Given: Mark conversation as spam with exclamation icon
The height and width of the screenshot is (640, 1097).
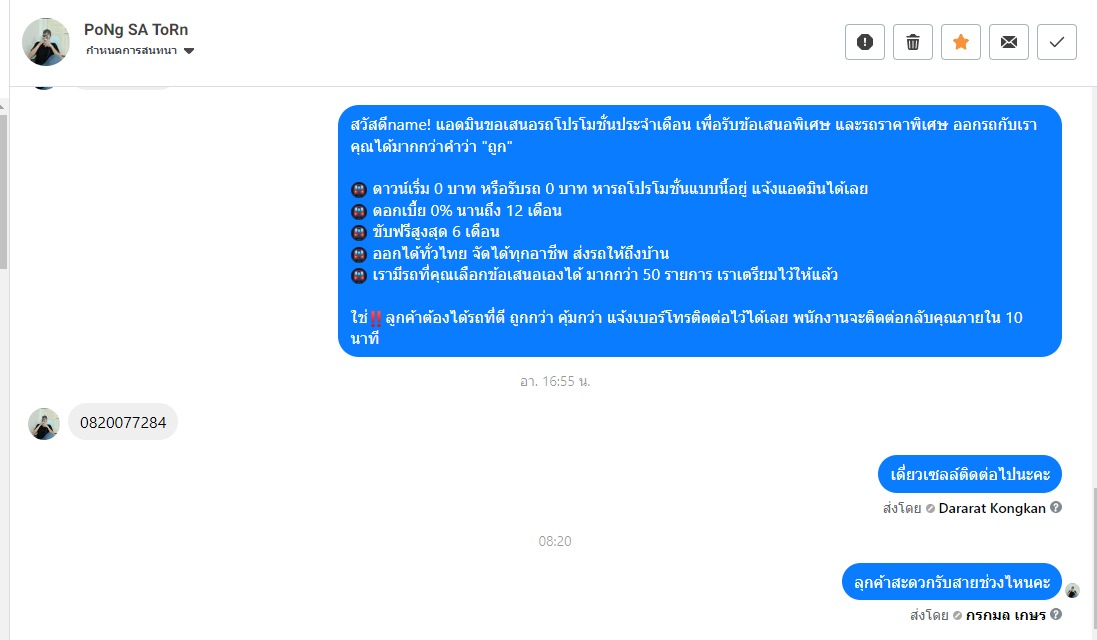Looking at the screenshot, I should click(865, 42).
